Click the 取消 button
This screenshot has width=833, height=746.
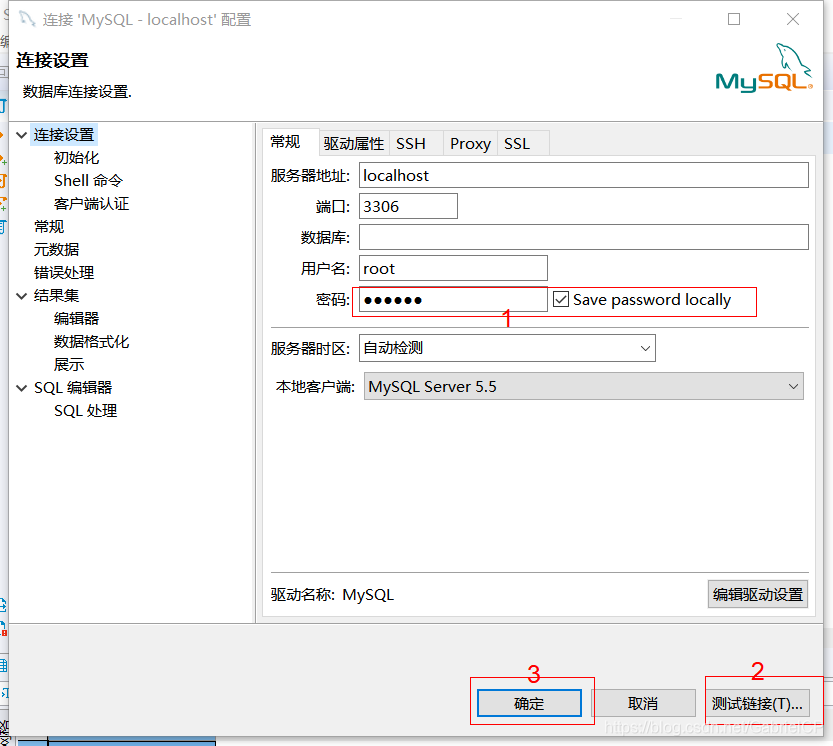(643, 703)
